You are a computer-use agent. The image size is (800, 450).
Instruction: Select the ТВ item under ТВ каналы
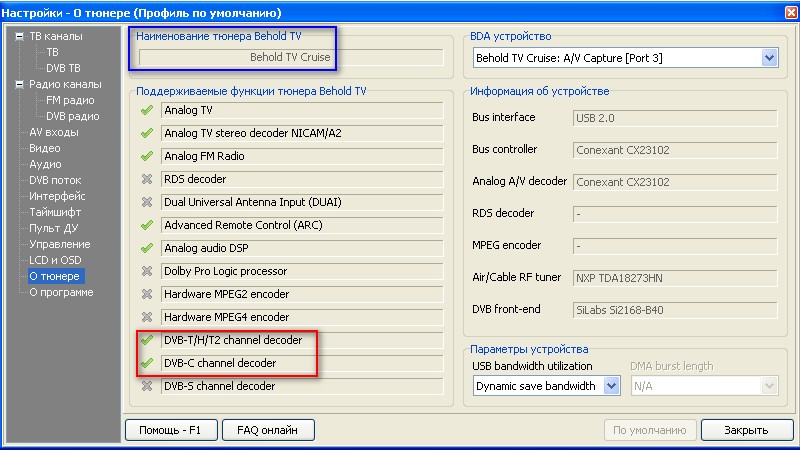(x=53, y=52)
